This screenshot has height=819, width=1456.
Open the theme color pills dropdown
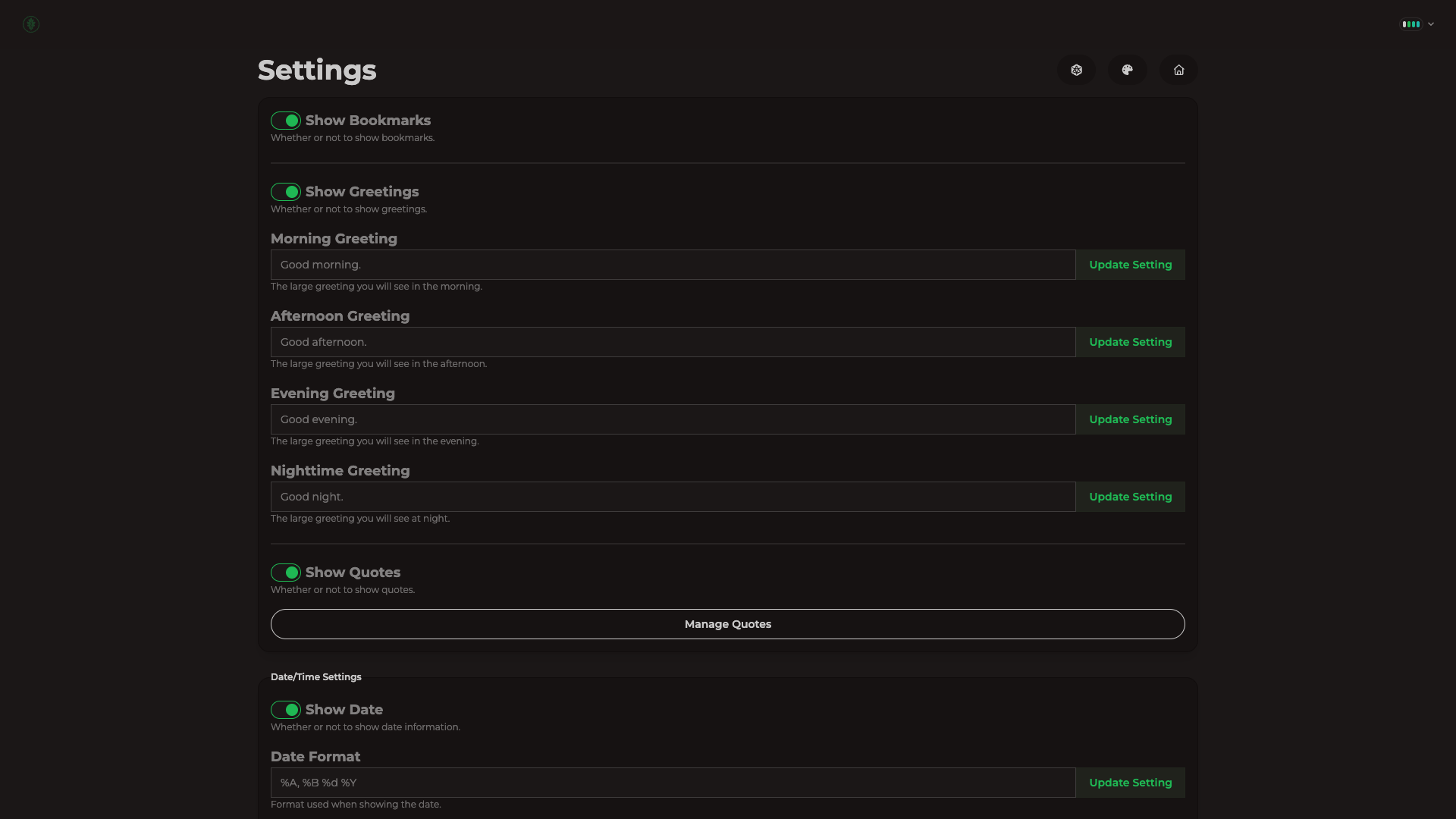1417,24
